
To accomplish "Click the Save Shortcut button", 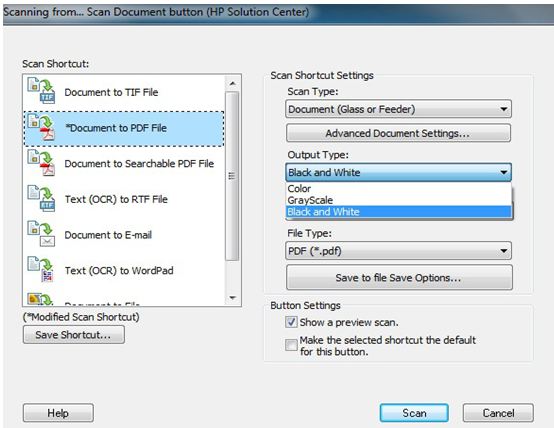I will 73,334.
